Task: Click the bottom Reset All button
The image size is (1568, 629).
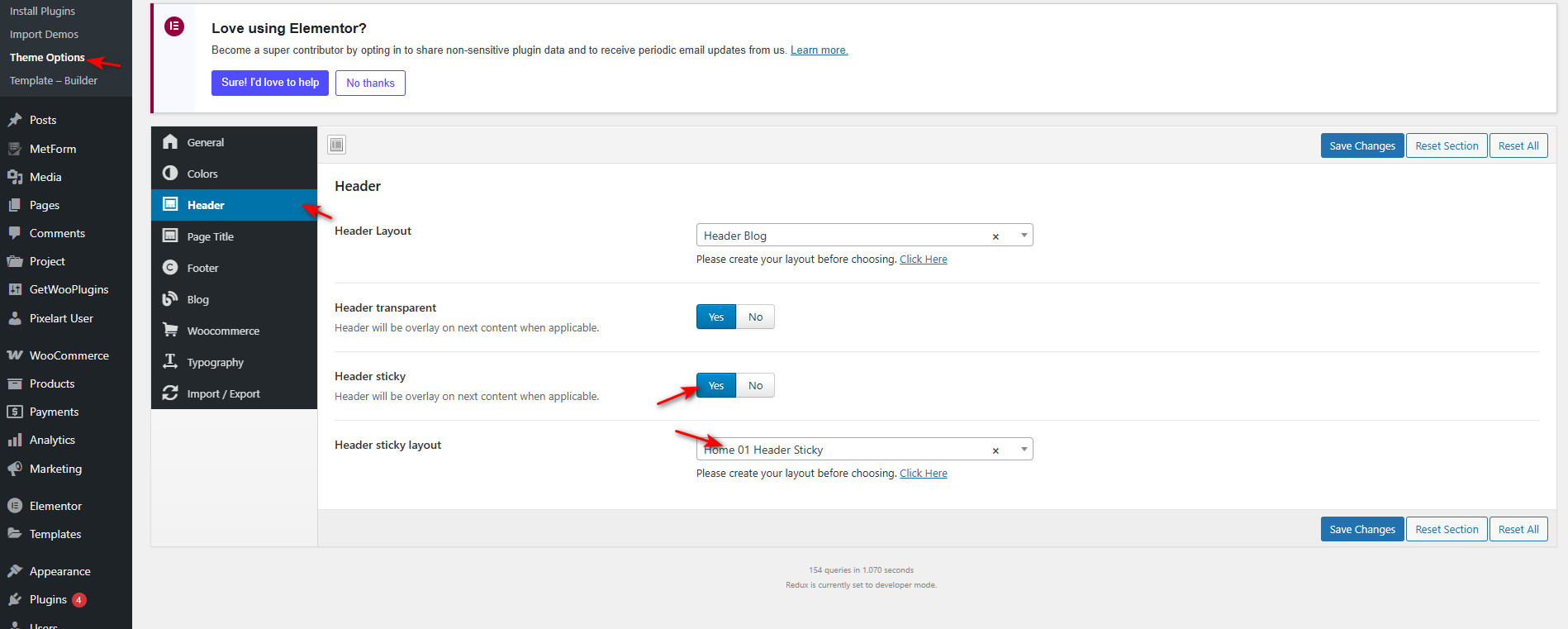Action: tap(1518, 530)
